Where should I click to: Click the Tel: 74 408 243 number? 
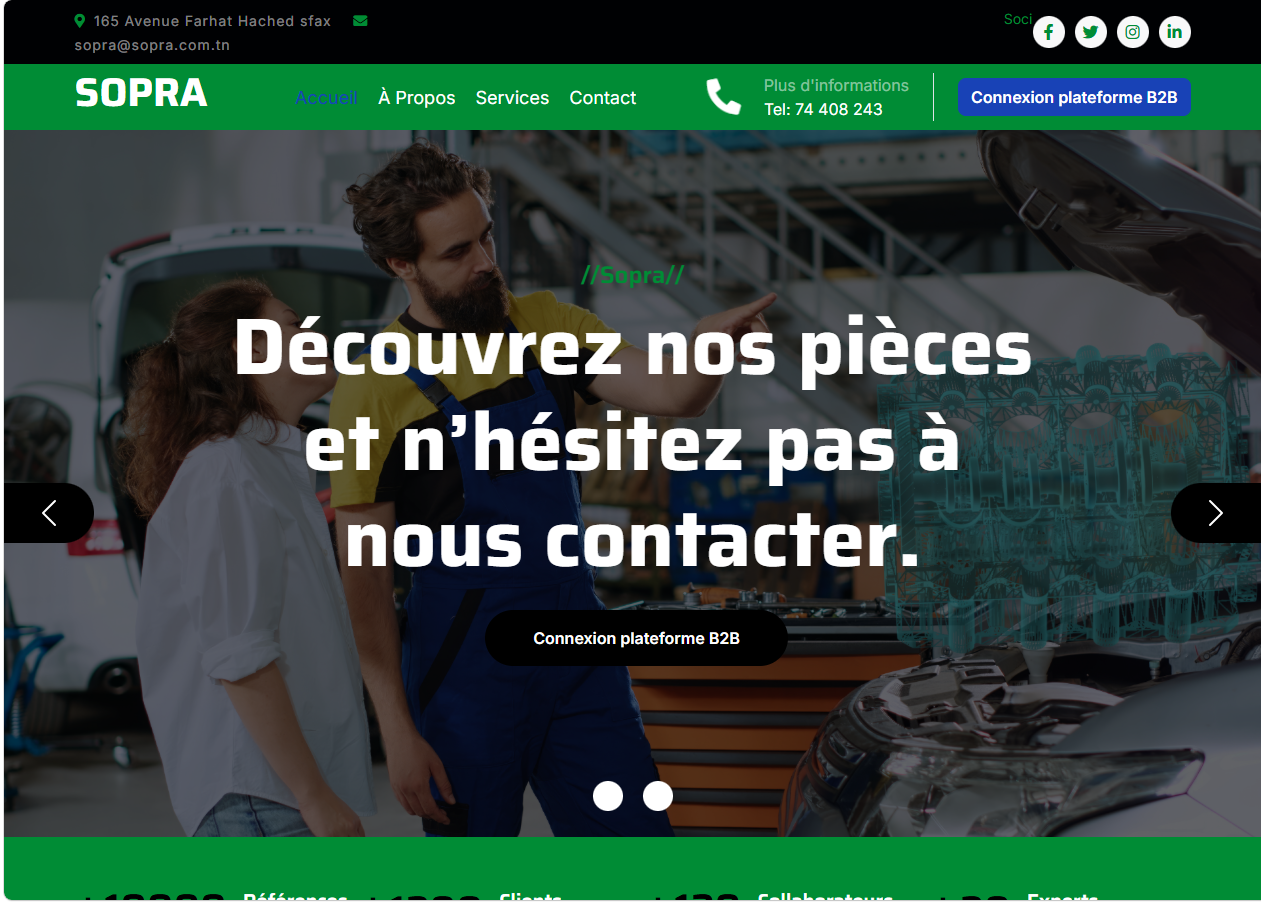(823, 109)
